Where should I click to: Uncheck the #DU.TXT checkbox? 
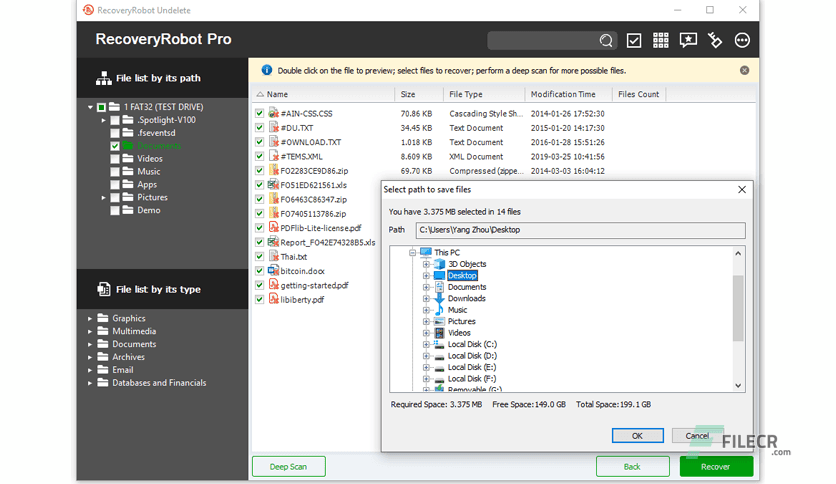click(259, 127)
